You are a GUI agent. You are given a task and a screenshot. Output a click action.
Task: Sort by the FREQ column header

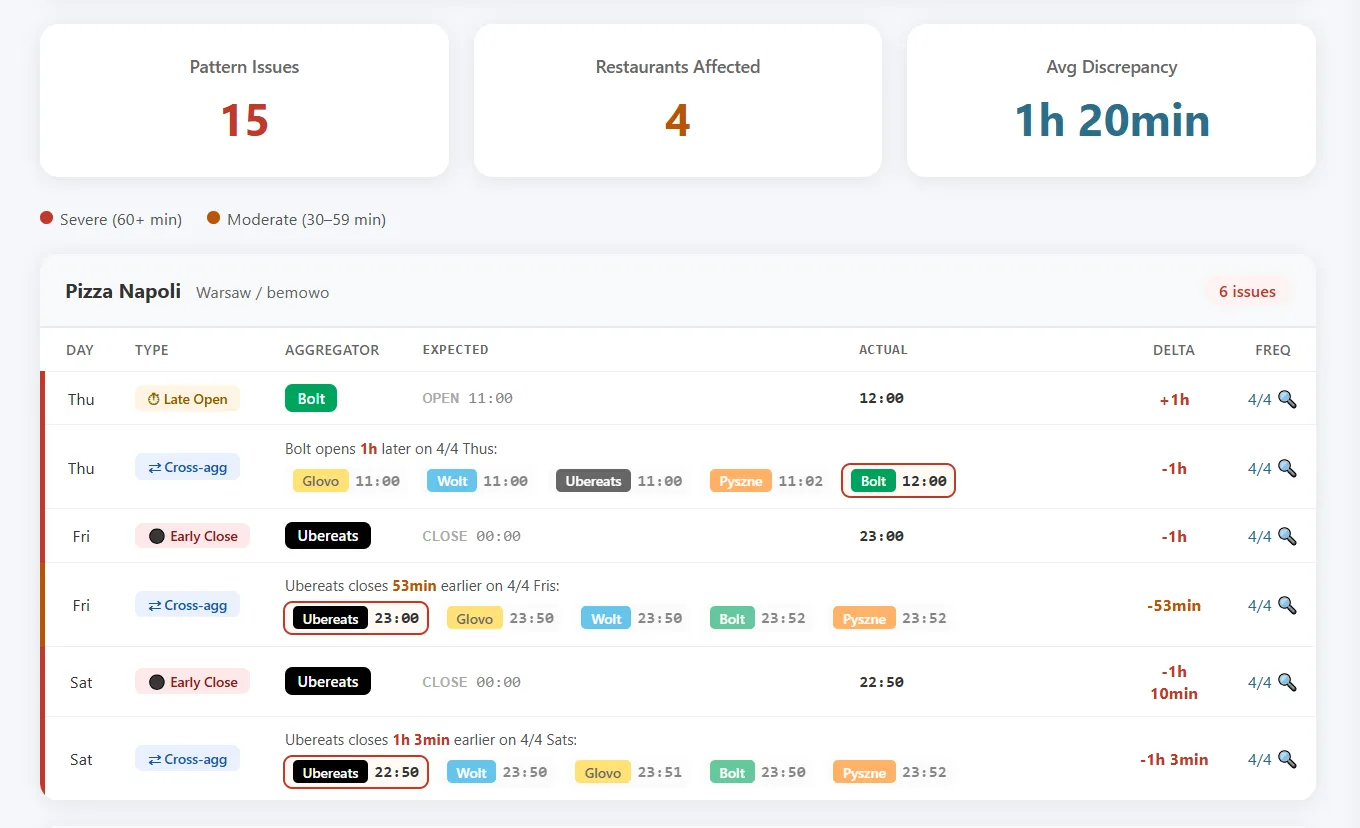click(1272, 350)
